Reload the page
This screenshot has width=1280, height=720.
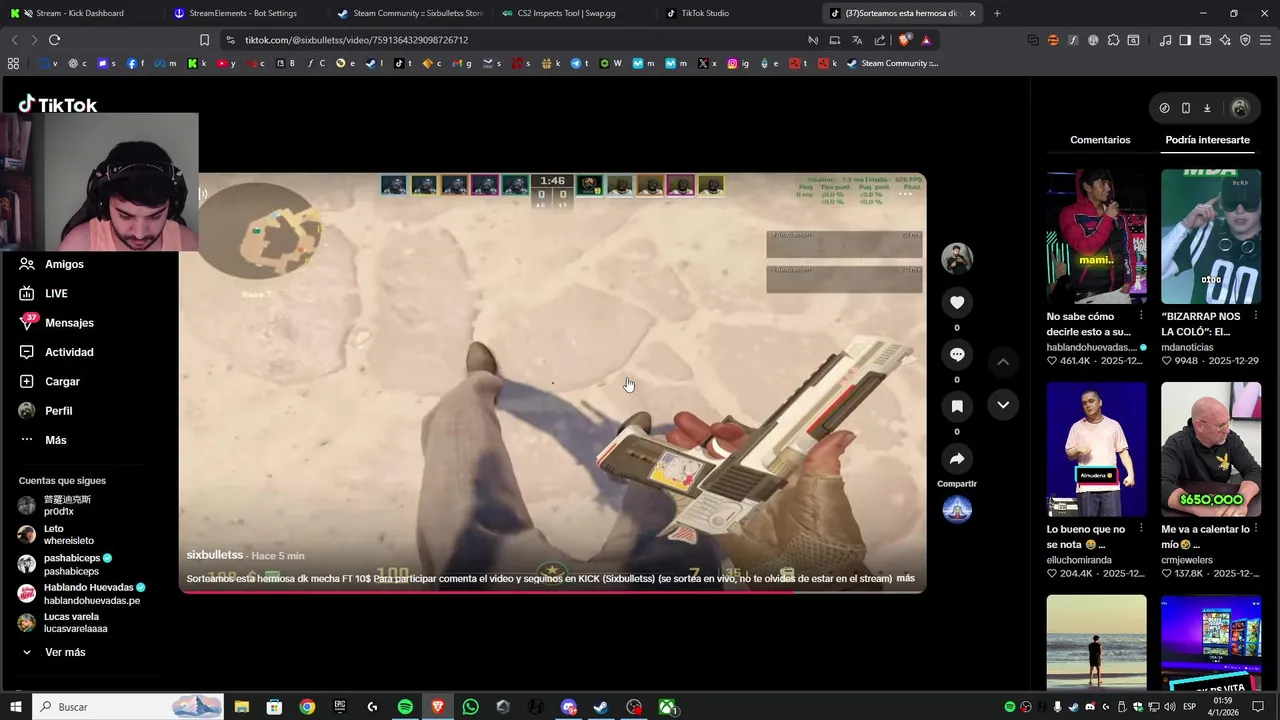(x=54, y=40)
